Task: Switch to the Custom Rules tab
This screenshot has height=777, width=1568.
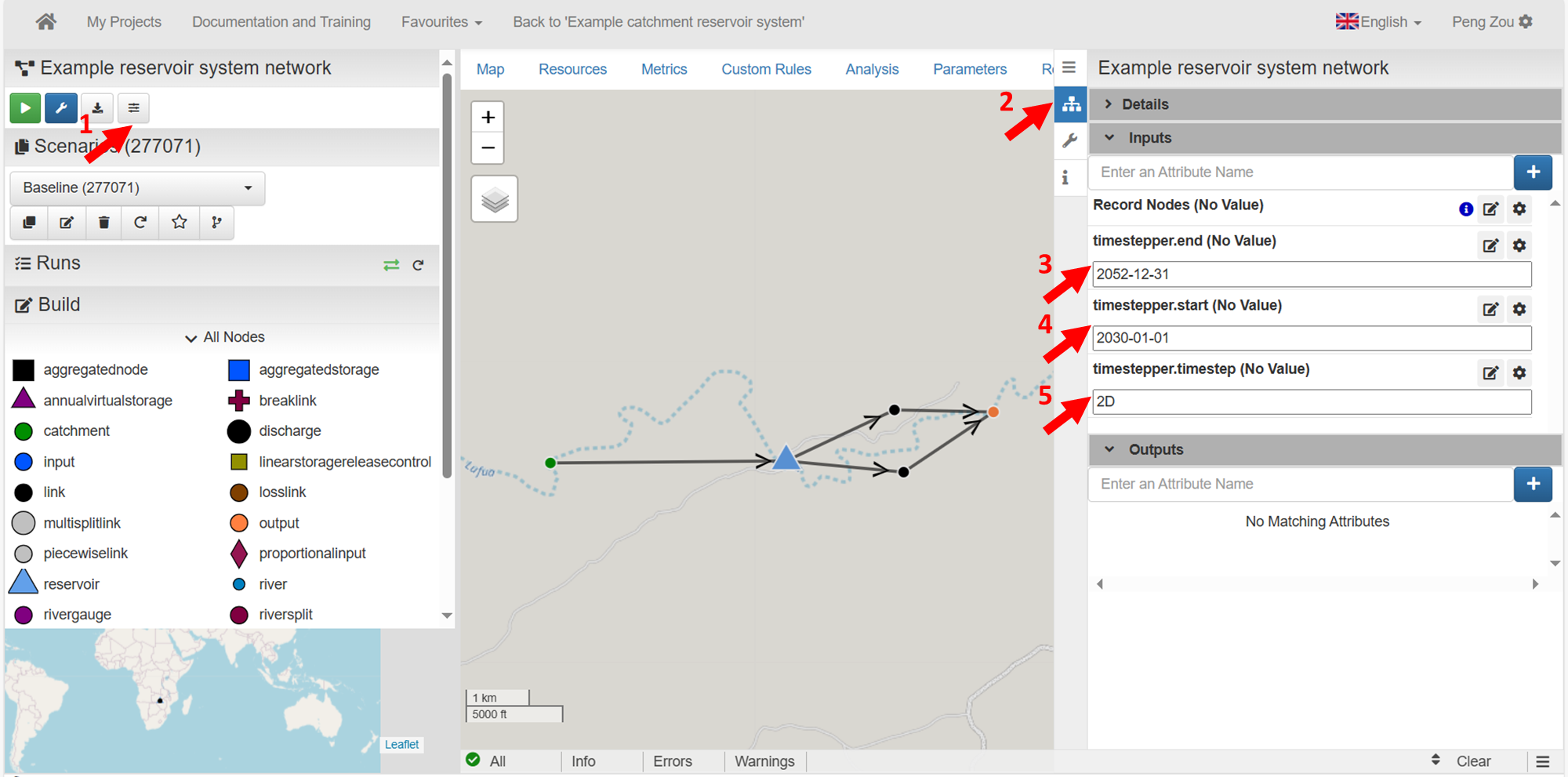Action: pos(766,69)
